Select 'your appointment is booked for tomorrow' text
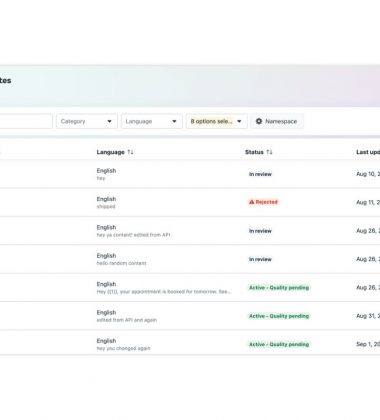This screenshot has height=420, width=380. [168, 292]
